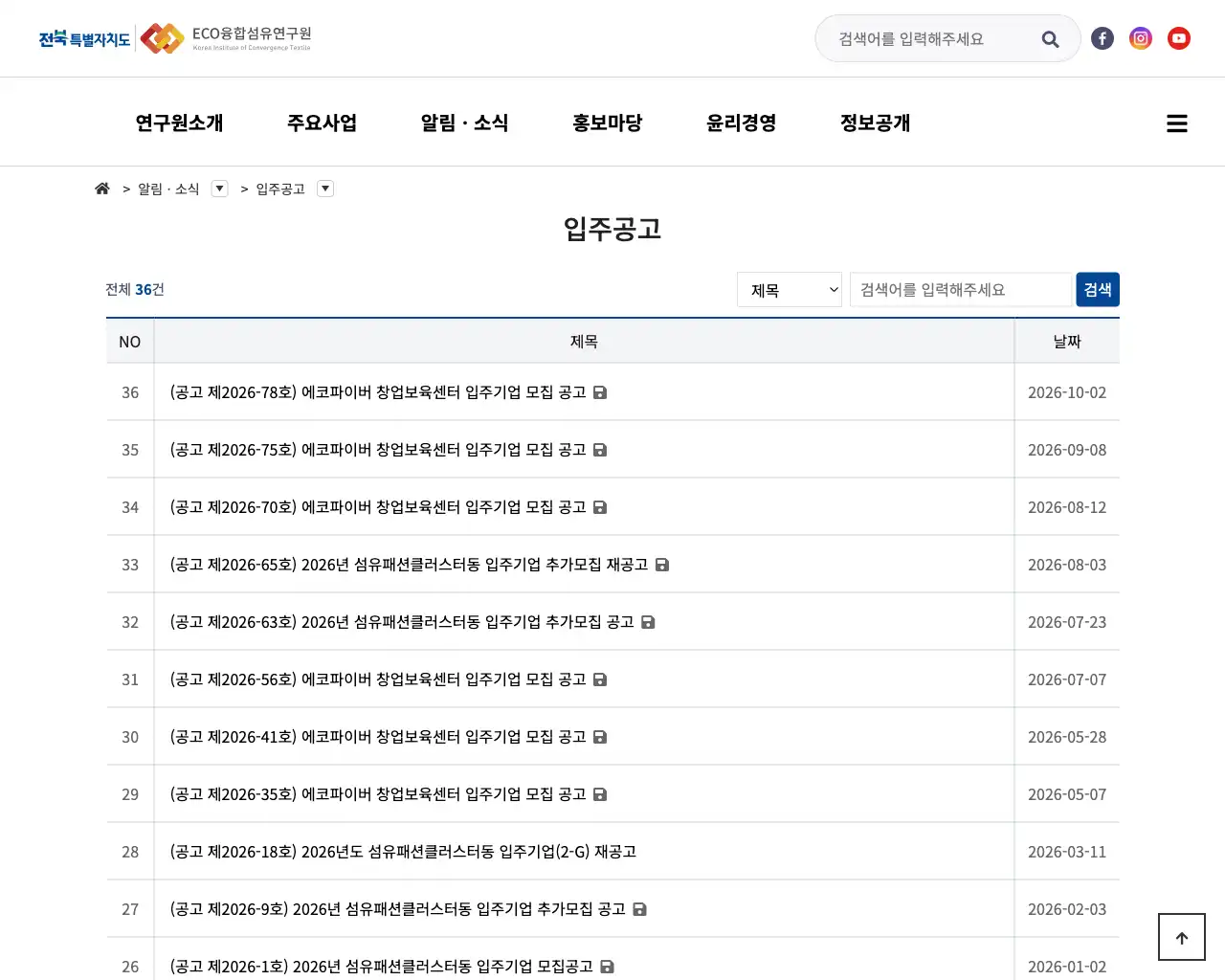Click attachment icon on 제2026-65호 row
The height and width of the screenshot is (980, 1225).
662,565
